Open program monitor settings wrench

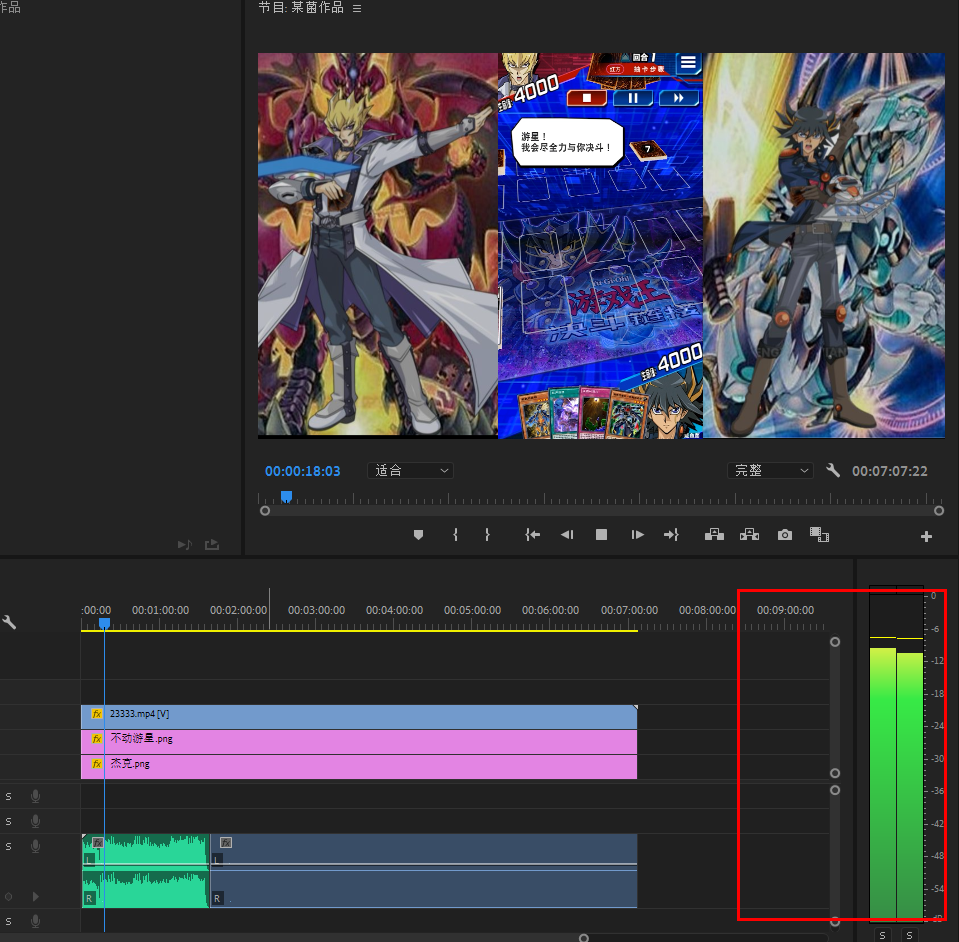[832, 470]
